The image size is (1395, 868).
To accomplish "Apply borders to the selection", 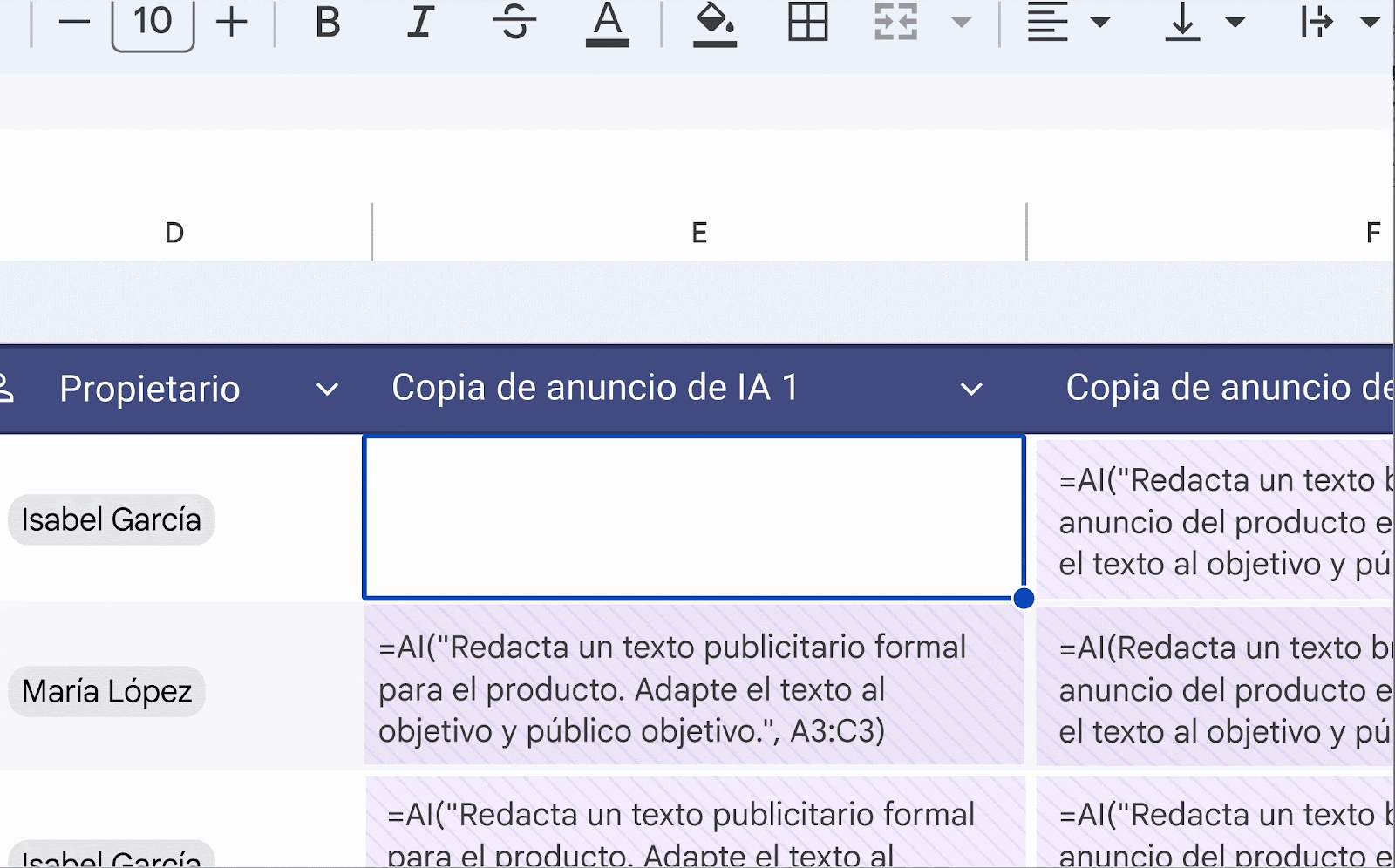I will click(x=806, y=24).
